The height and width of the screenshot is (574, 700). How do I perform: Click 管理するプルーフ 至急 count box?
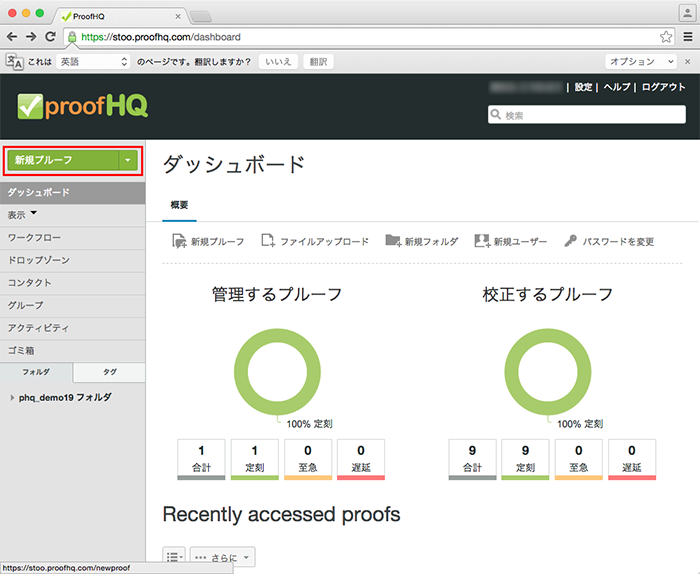[x=308, y=459]
